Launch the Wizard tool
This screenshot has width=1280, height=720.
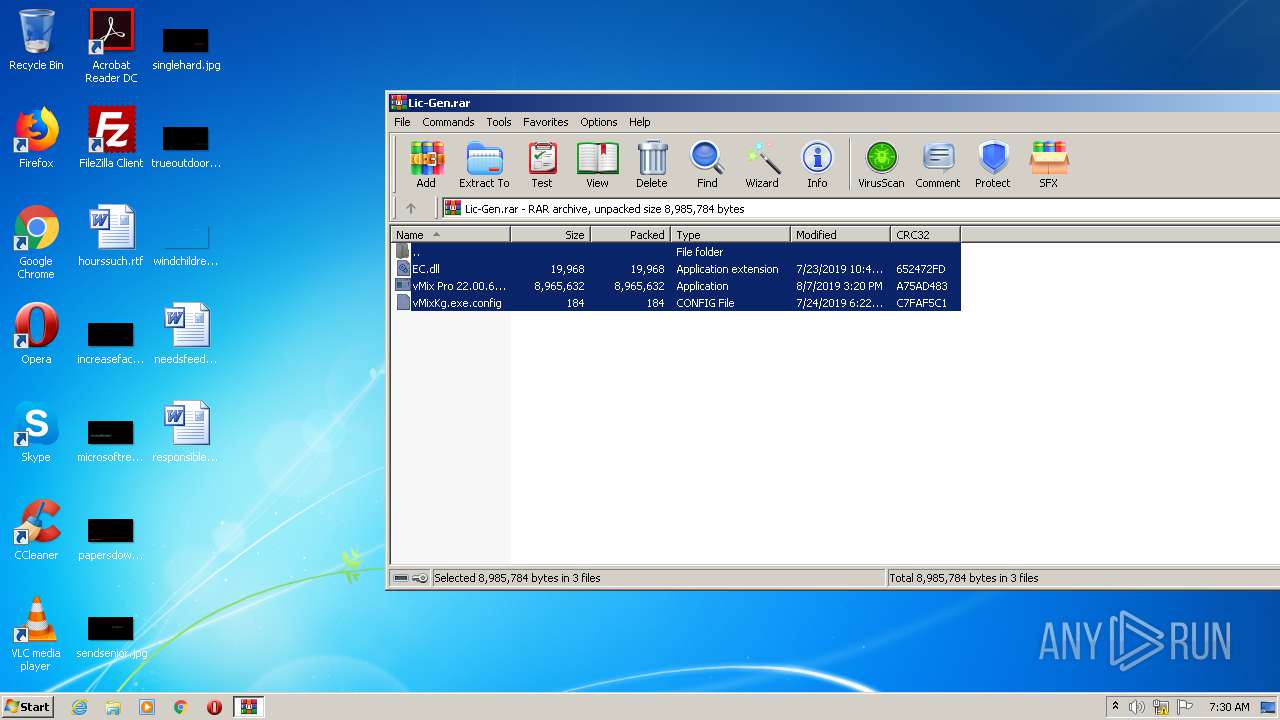click(x=762, y=165)
